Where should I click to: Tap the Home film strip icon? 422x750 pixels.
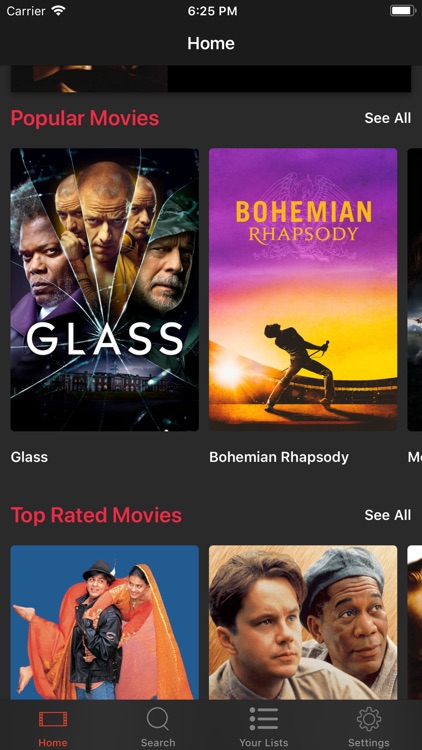pyautogui.click(x=53, y=719)
